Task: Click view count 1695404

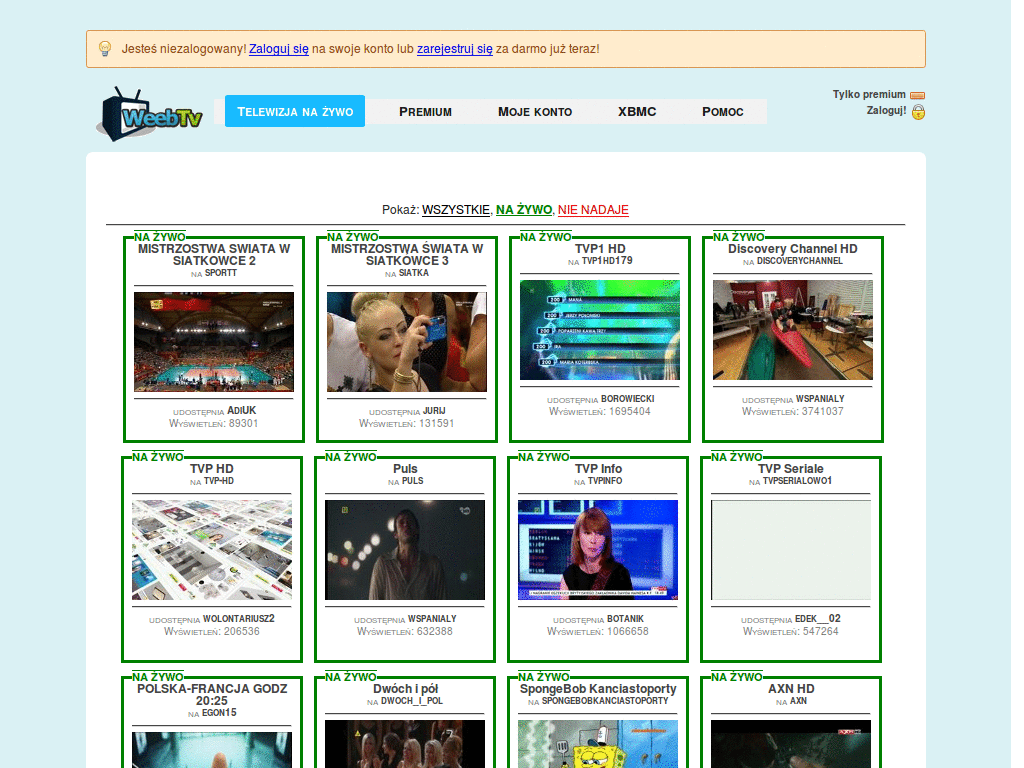Action: 630,412
